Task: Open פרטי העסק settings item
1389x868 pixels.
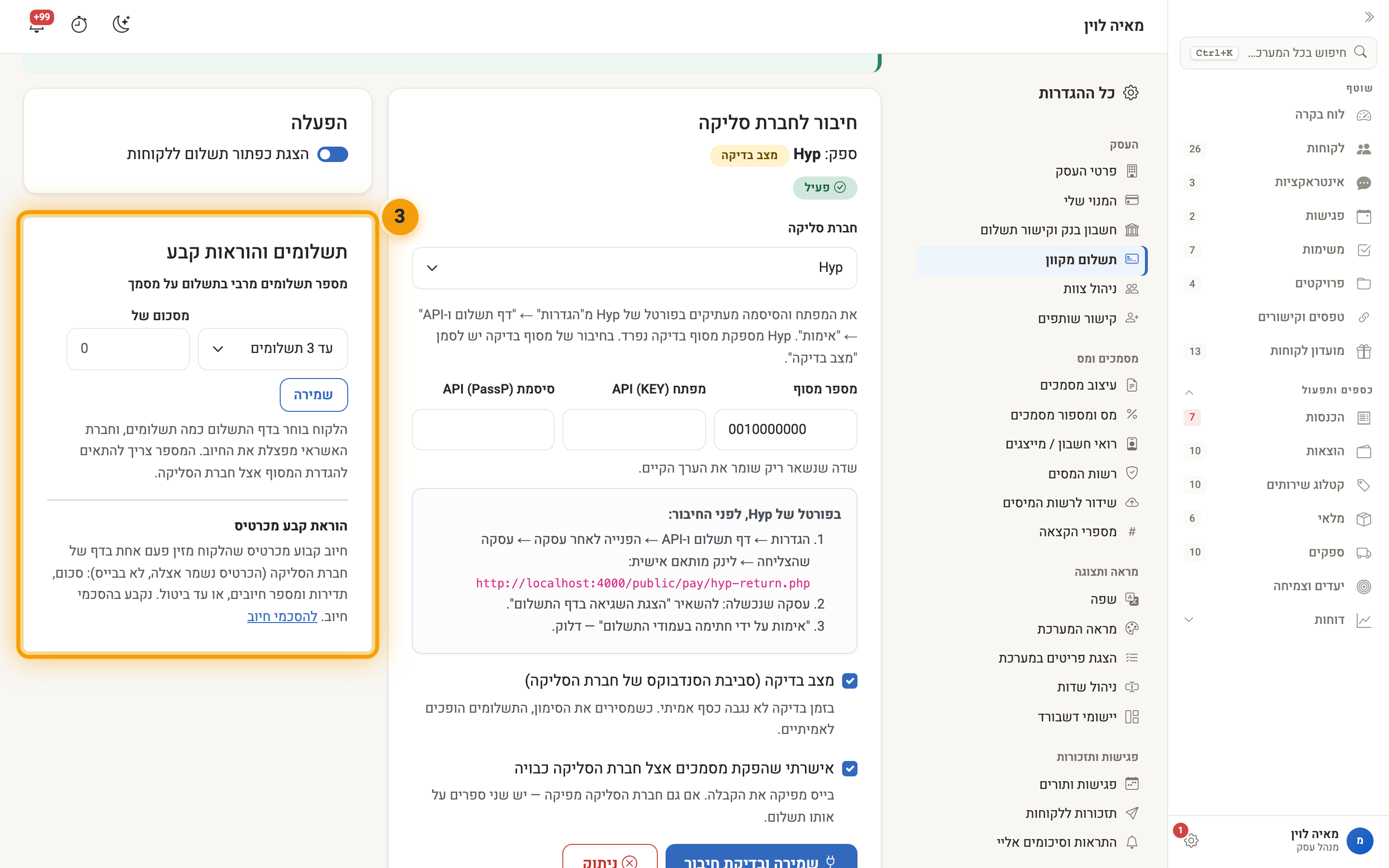Action: coord(1032,171)
